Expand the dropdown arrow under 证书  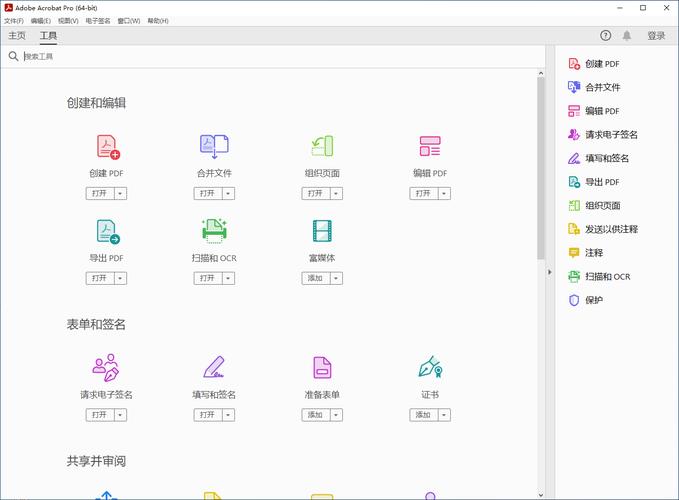pyautogui.click(x=444, y=415)
